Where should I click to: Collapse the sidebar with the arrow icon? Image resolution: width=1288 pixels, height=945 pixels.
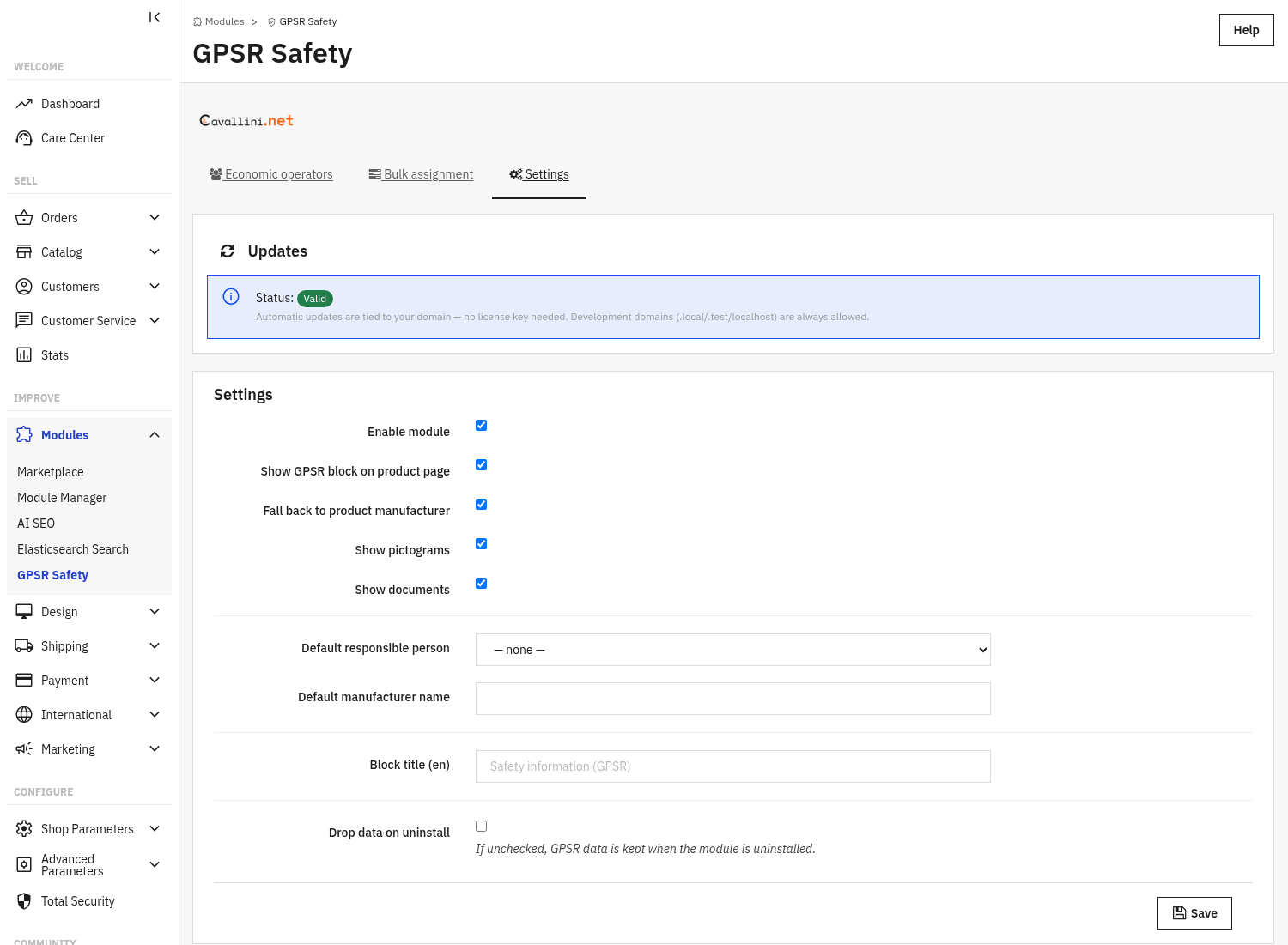coord(155,17)
